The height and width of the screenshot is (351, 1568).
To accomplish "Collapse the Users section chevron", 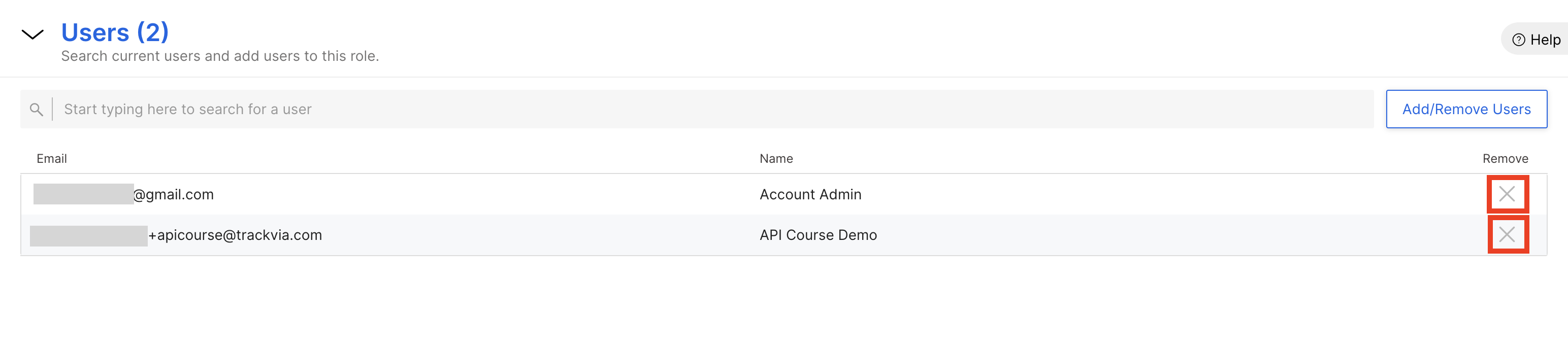I will pos(33,34).
